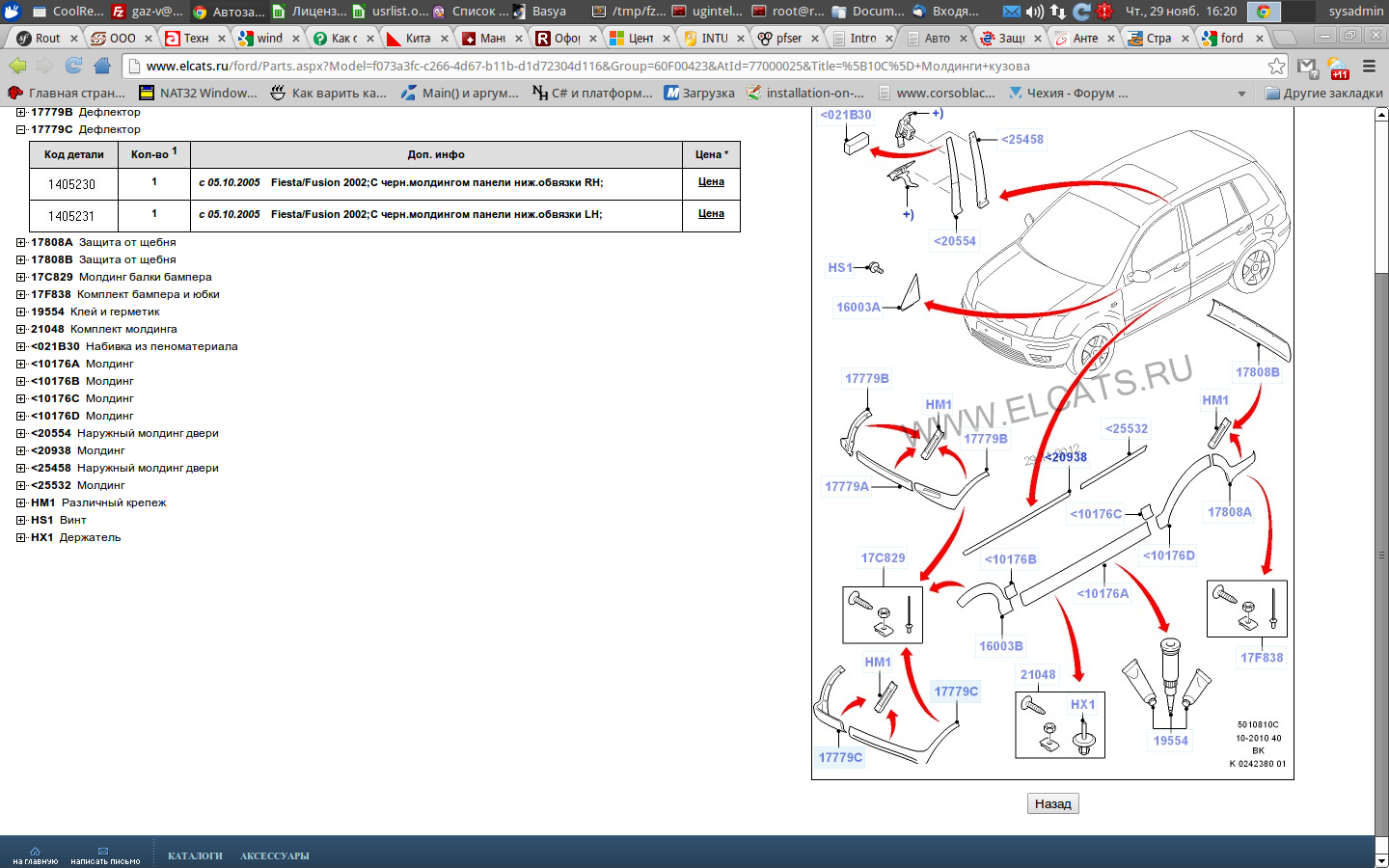This screenshot has height=868, width=1389.
Task: Open the volume control in the system tray
Action: tap(1034, 12)
